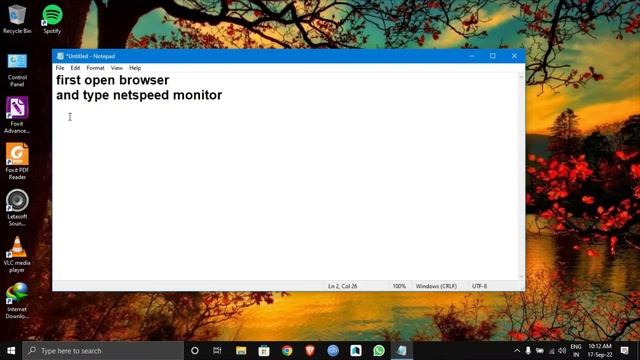Open the taskbar clock and date
The image size is (640, 360).
point(600,351)
